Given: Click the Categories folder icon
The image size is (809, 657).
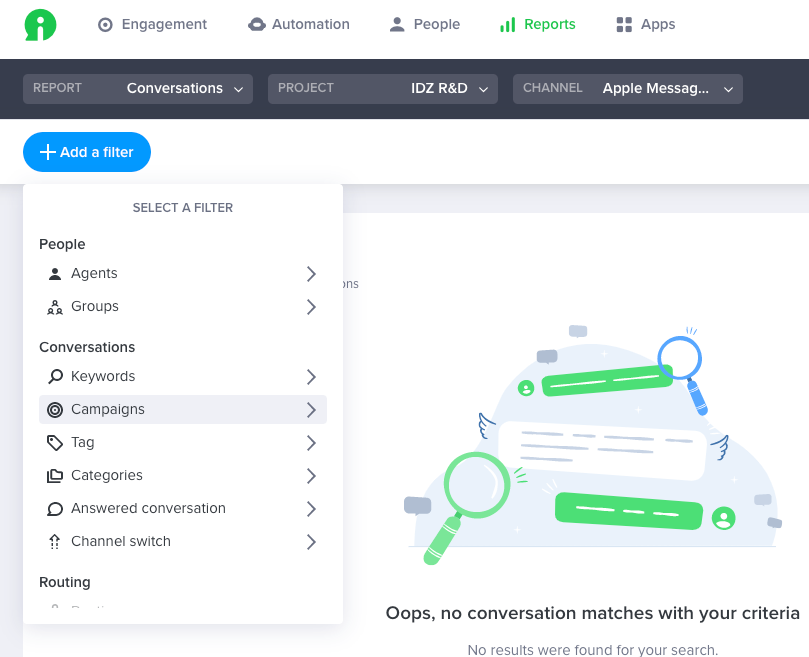Looking at the screenshot, I should pos(55,476).
